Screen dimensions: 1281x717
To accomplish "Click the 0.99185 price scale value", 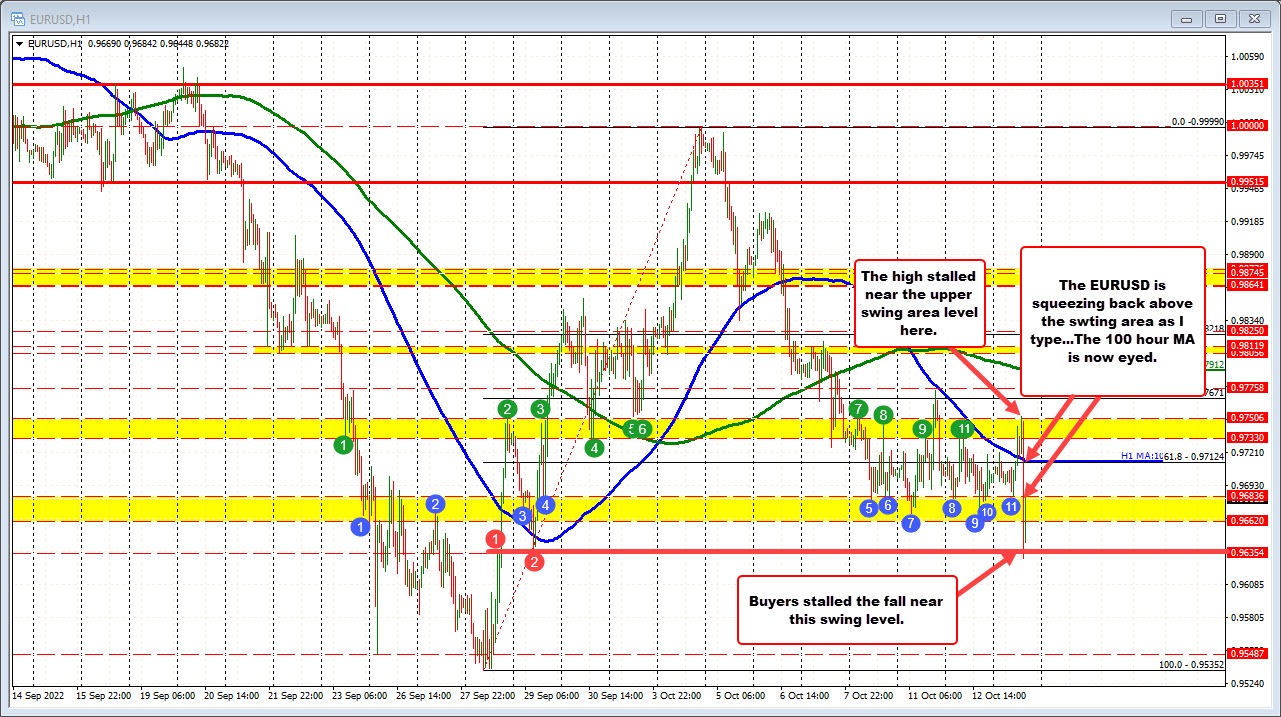I will pos(1246,221).
